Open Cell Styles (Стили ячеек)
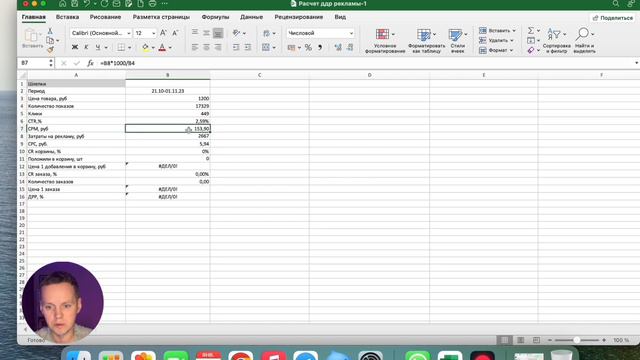Screen dimensions: 640x360 pos(458,41)
